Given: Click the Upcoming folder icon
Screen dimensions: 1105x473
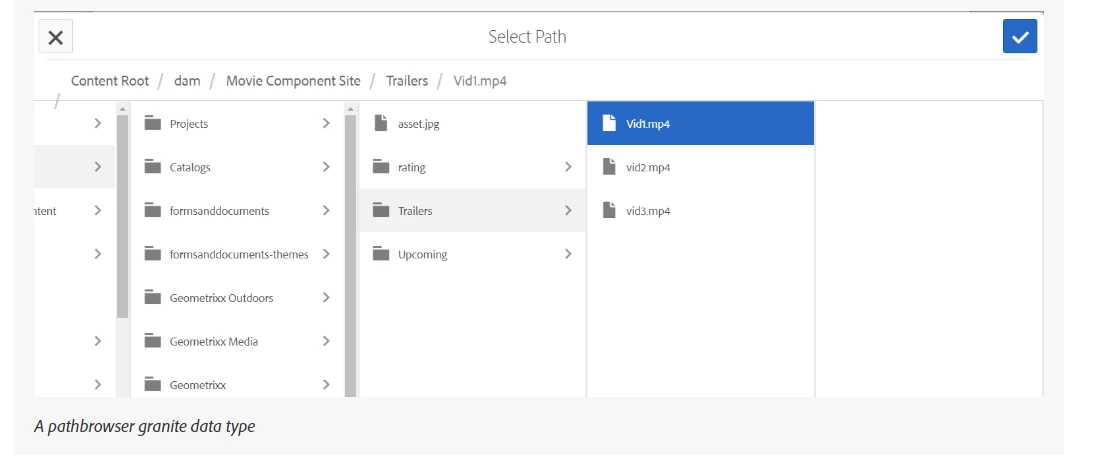Looking at the screenshot, I should [x=381, y=254].
